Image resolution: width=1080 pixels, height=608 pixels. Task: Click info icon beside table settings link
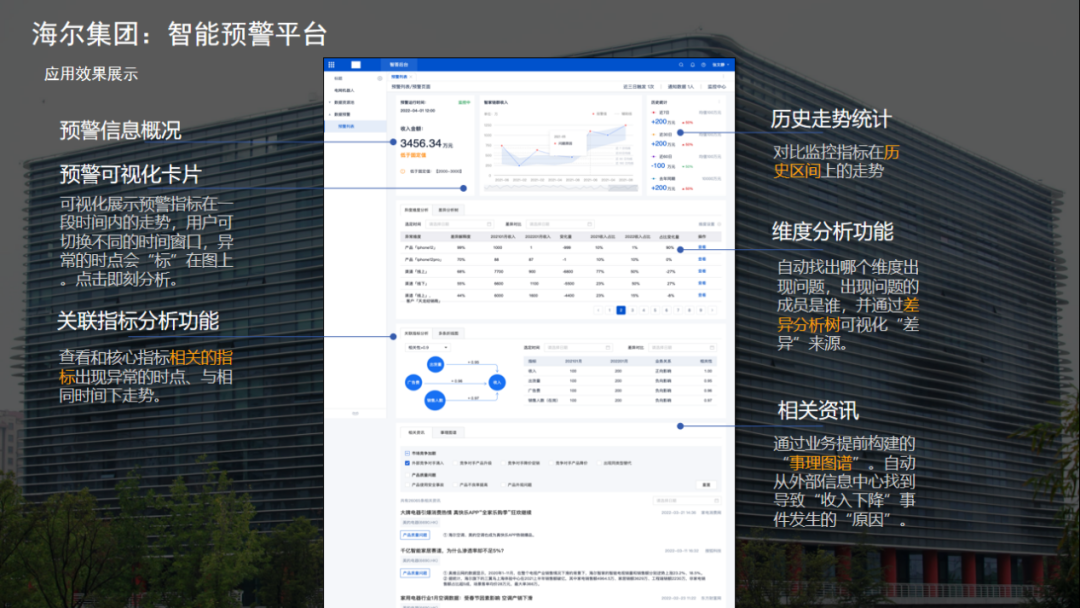point(719,224)
